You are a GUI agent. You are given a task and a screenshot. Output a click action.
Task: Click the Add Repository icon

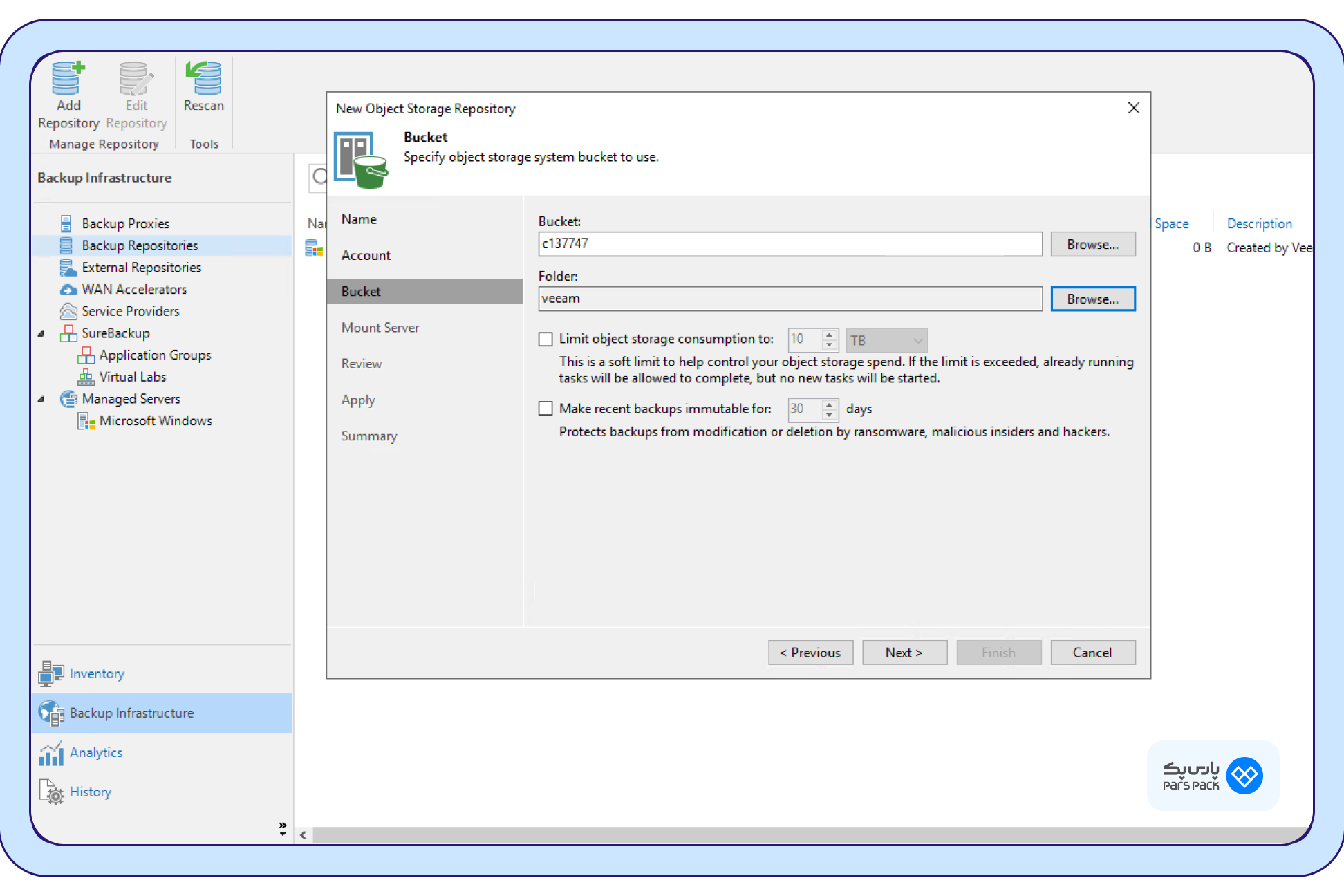68,78
